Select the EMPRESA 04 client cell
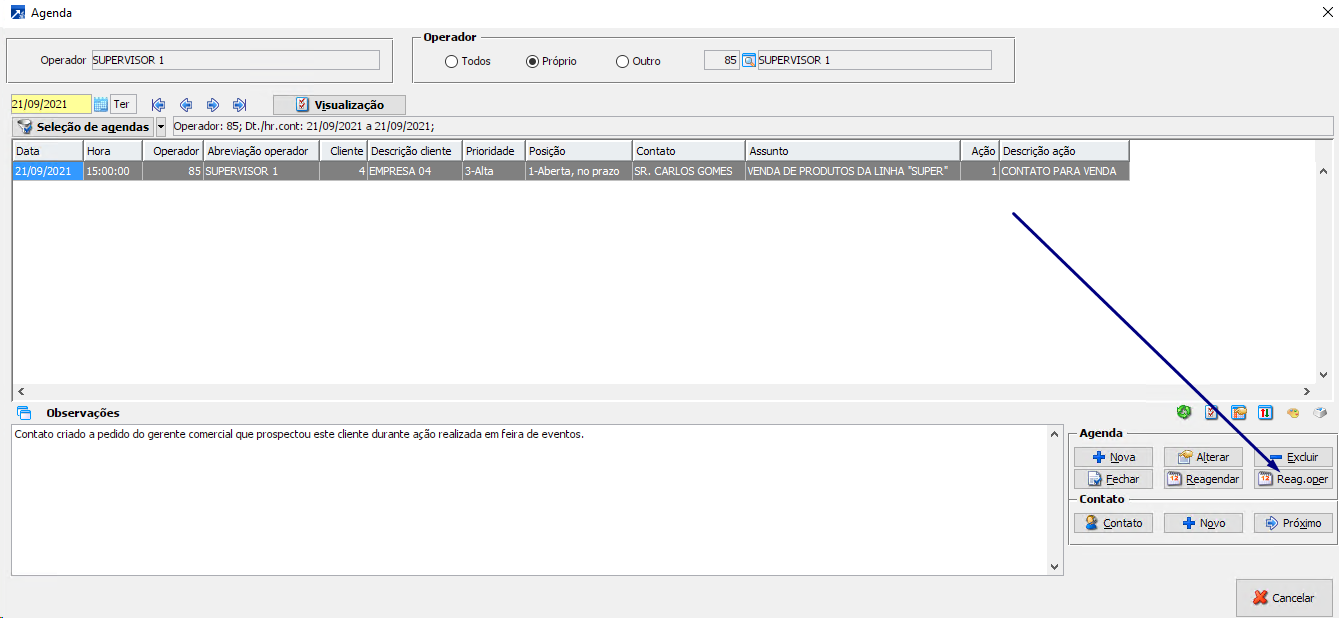The image size is (1339, 618). [414, 171]
